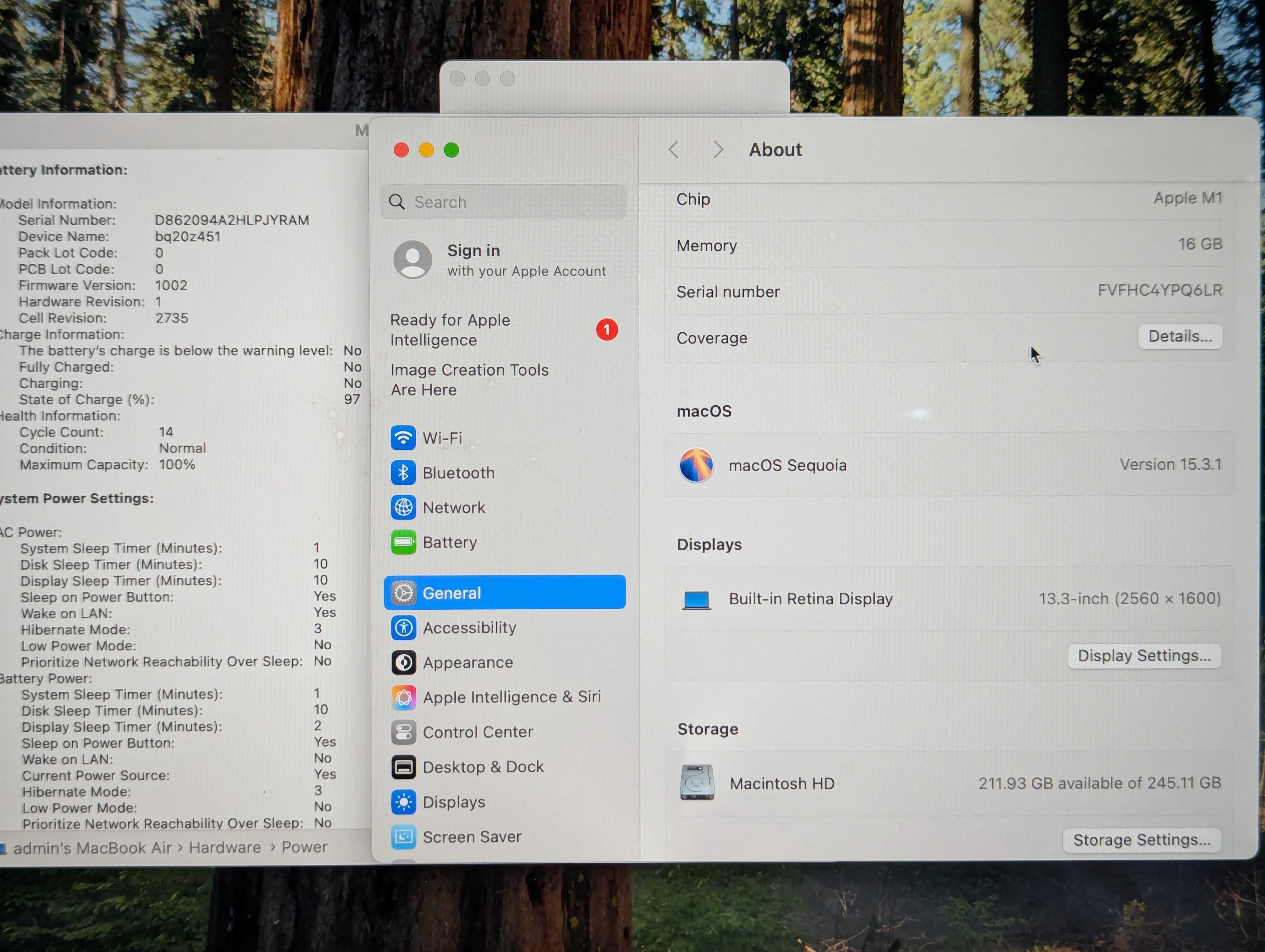Select Accessibility label in the sidebar

click(469, 628)
